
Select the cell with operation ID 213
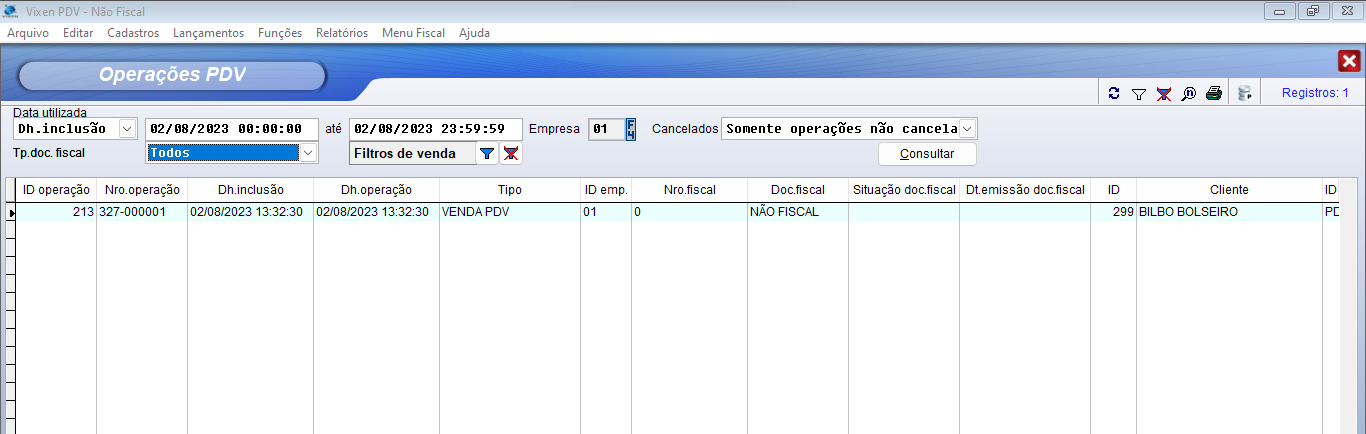click(57, 212)
